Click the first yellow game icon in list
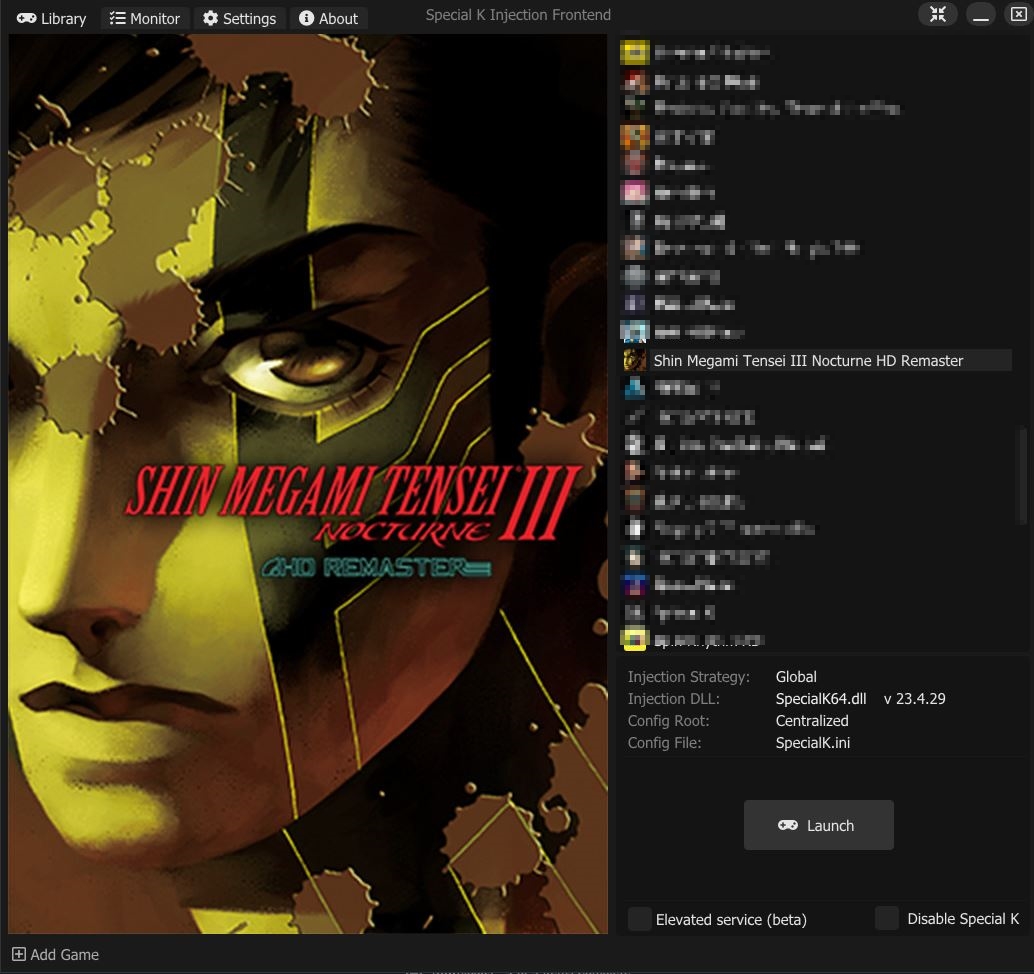 pos(634,52)
